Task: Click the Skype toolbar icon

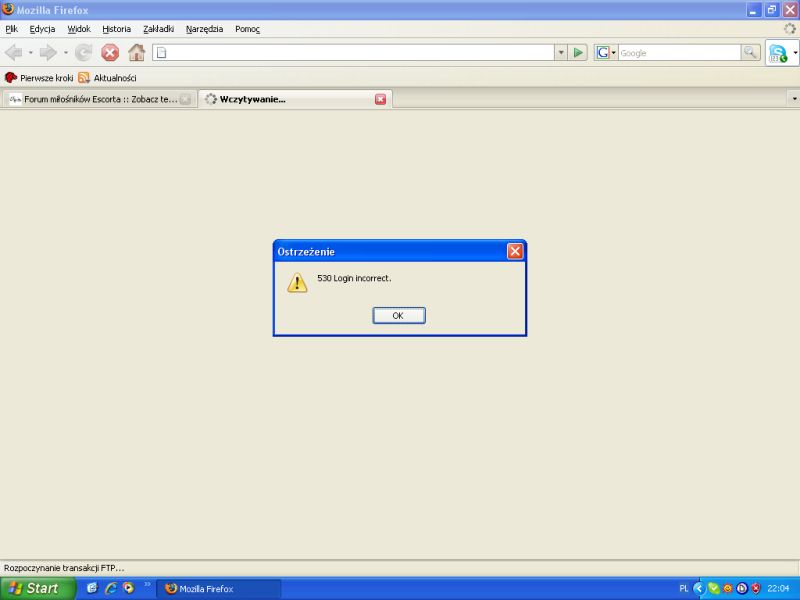Action: pos(777,53)
